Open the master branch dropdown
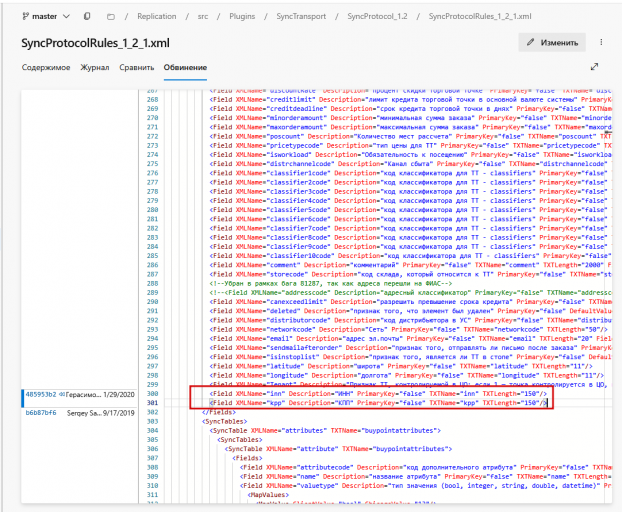This screenshot has width=622, height=512. 46,16
